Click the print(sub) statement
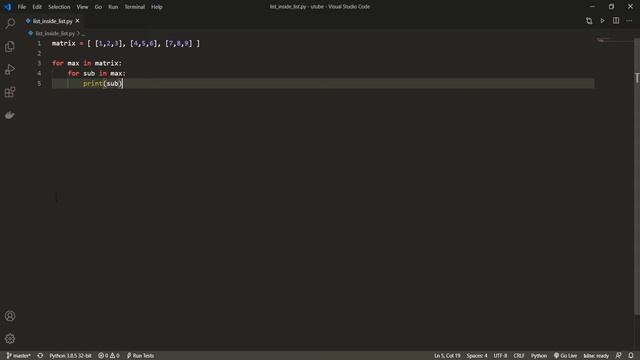 (102, 83)
